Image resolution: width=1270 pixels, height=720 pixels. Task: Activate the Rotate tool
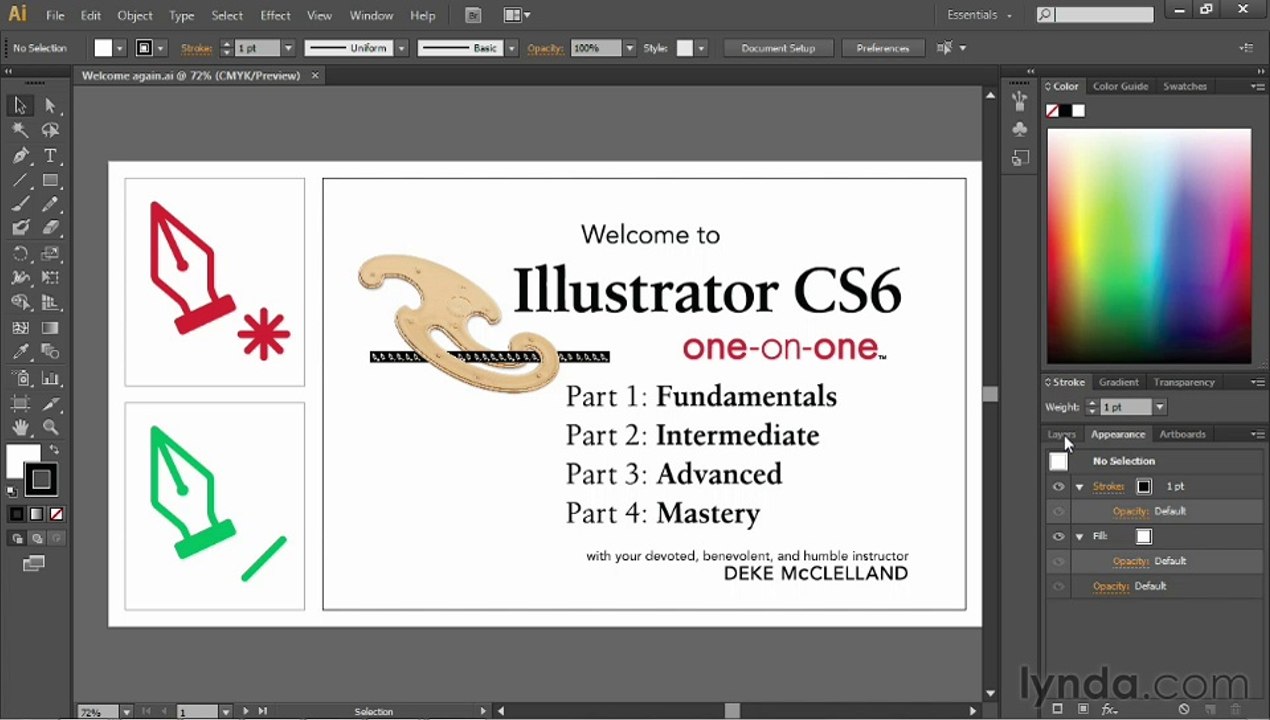click(x=20, y=254)
